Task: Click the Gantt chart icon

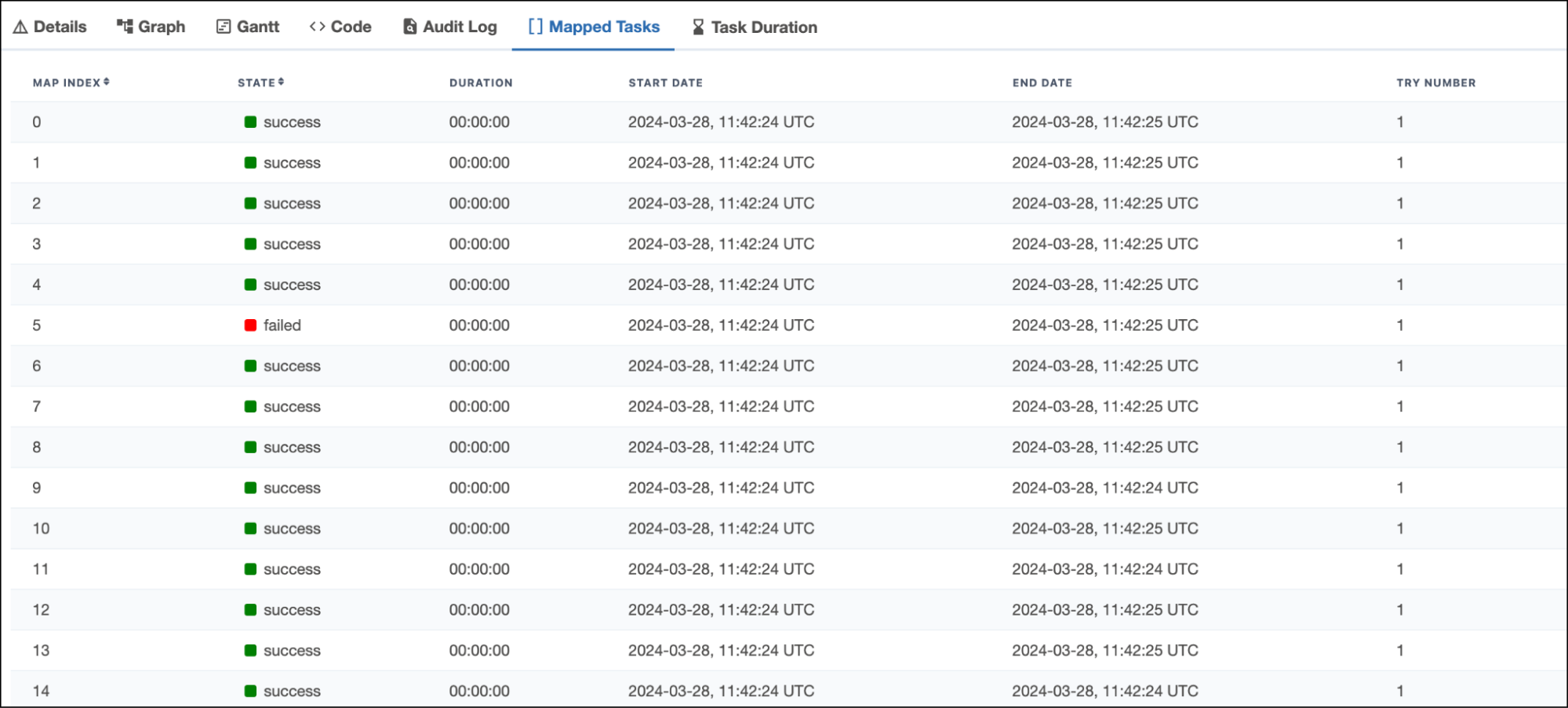Action: tap(224, 27)
